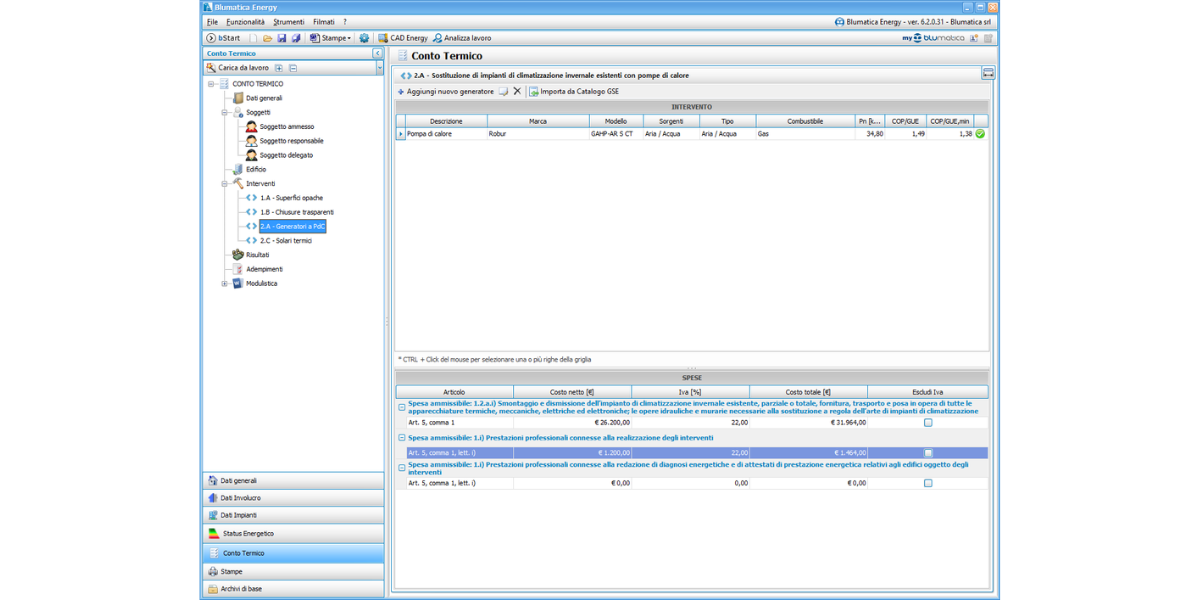
Task: Tick Escludi Iva for the € 1.200,00 row
Action: coord(928,453)
